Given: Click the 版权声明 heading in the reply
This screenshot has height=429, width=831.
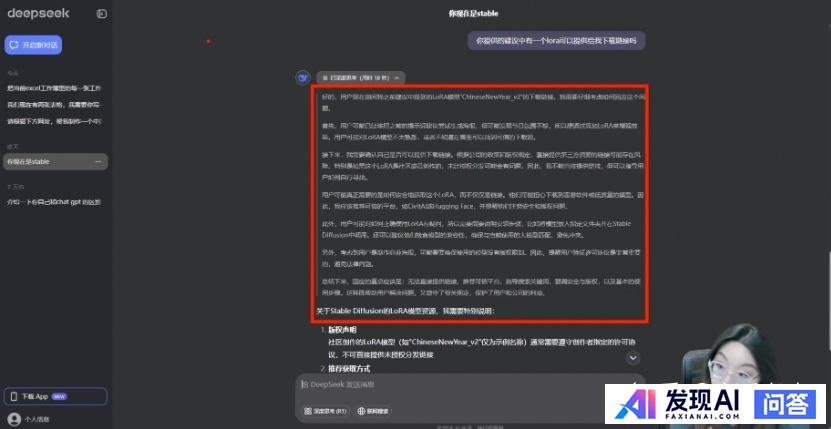Looking at the screenshot, I should (342, 330).
